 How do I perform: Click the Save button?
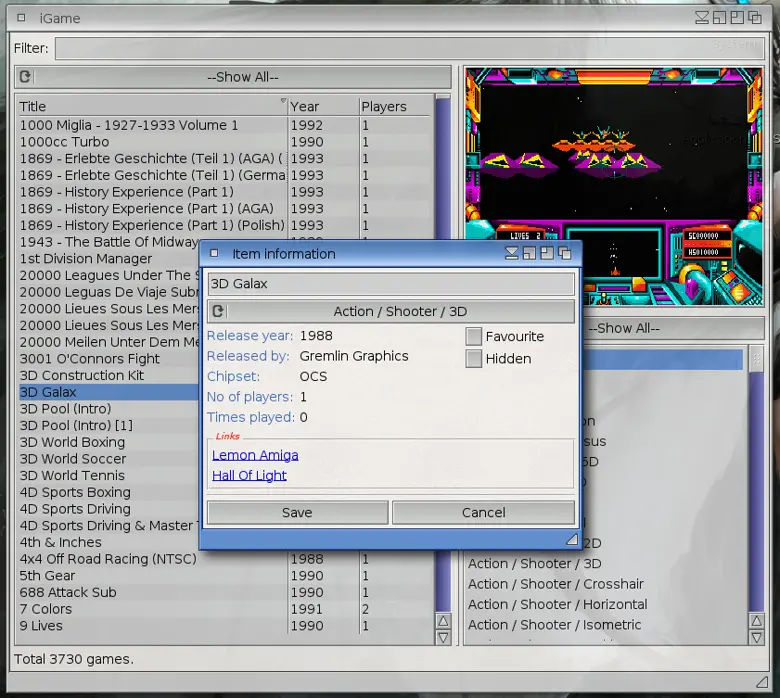(x=297, y=512)
